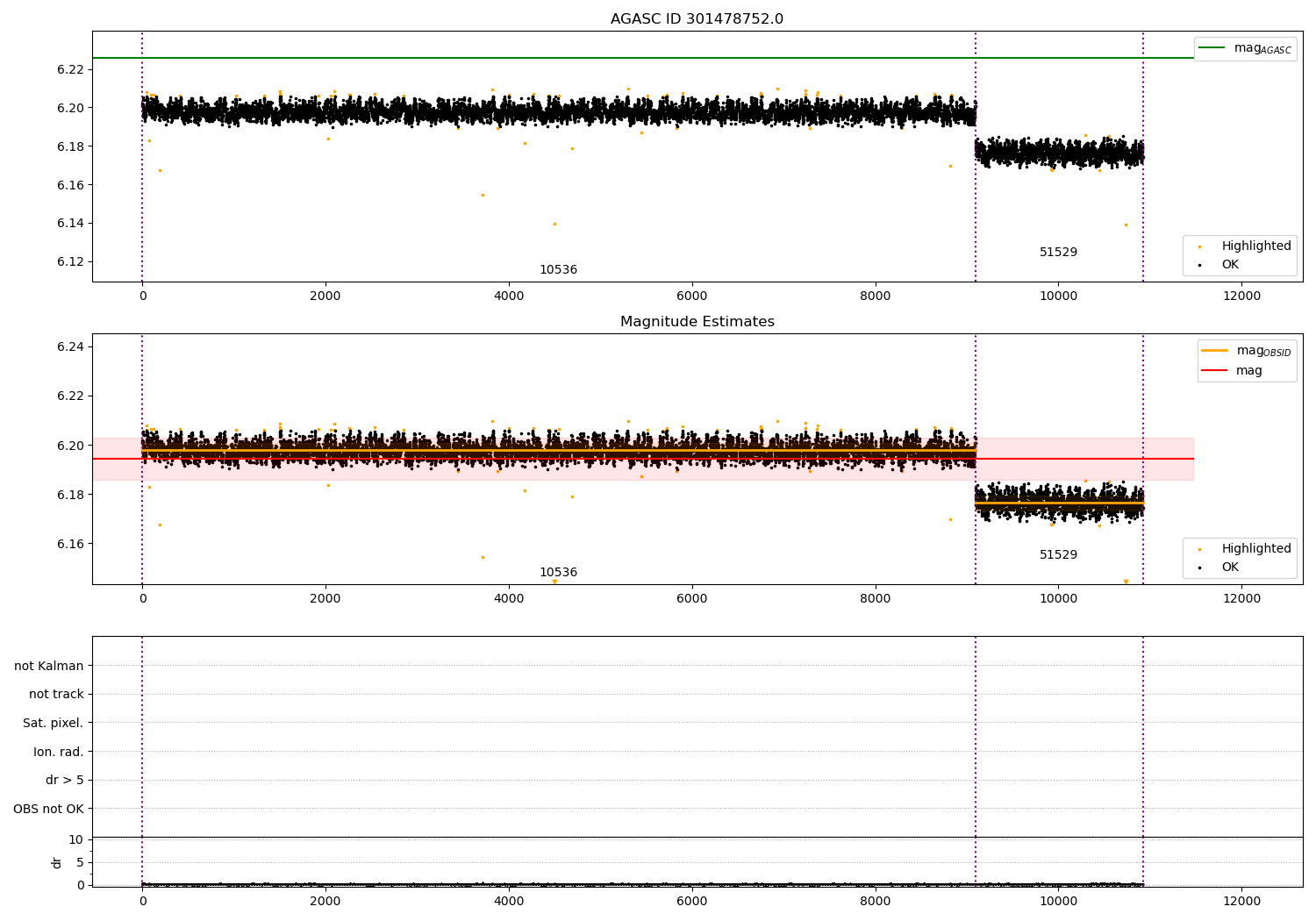Select the 'not track' row label
The height and width of the screenshot is (921, 1316).
56,694
